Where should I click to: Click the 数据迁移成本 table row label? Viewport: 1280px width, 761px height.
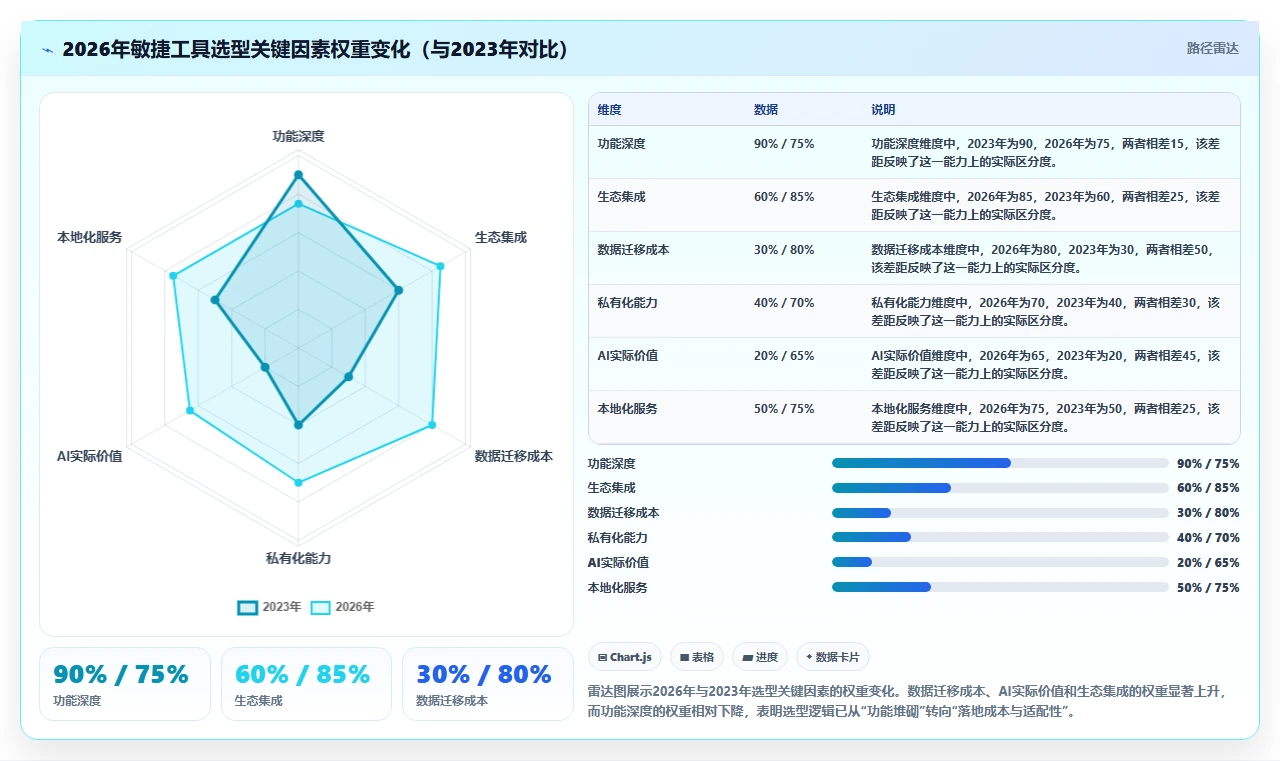[634, 250]
